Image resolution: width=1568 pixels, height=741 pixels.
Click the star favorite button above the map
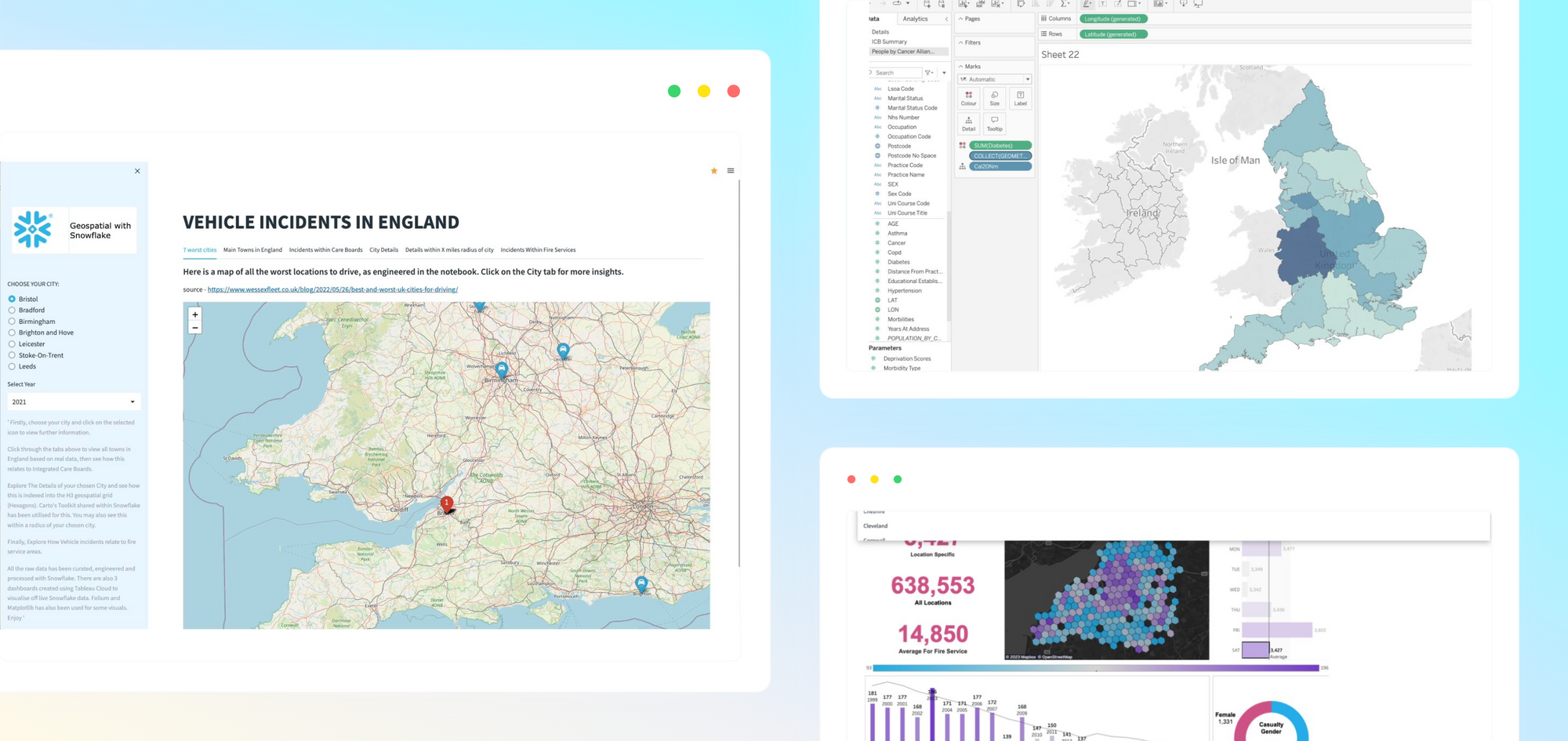coord(714,170)
